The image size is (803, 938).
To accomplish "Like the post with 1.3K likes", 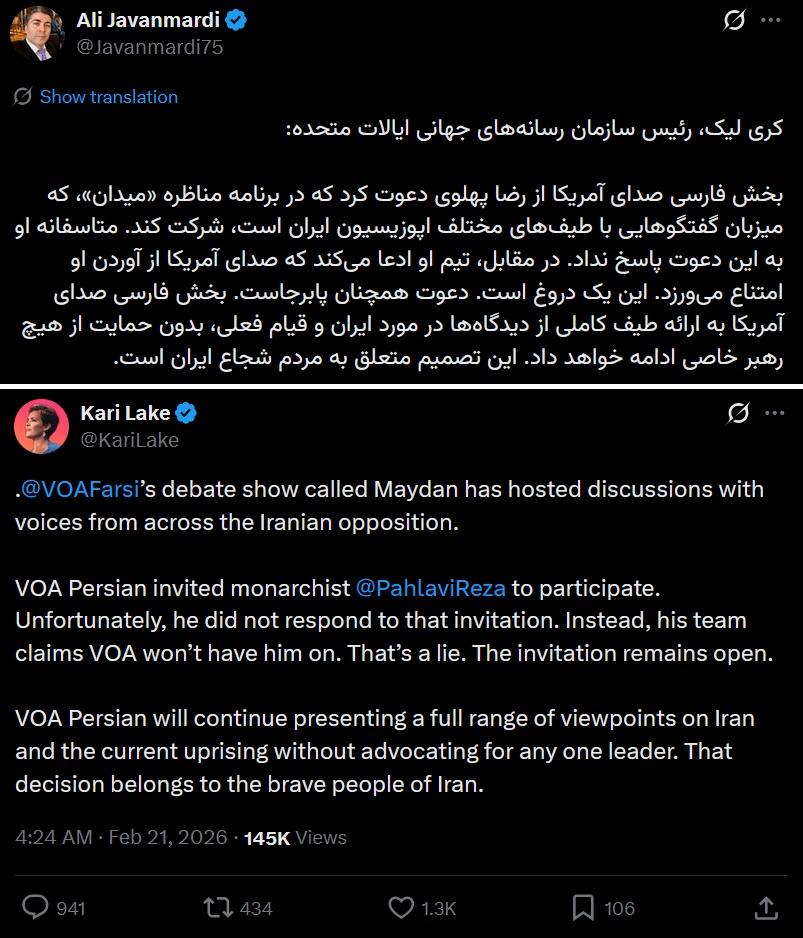I will 401,907.
